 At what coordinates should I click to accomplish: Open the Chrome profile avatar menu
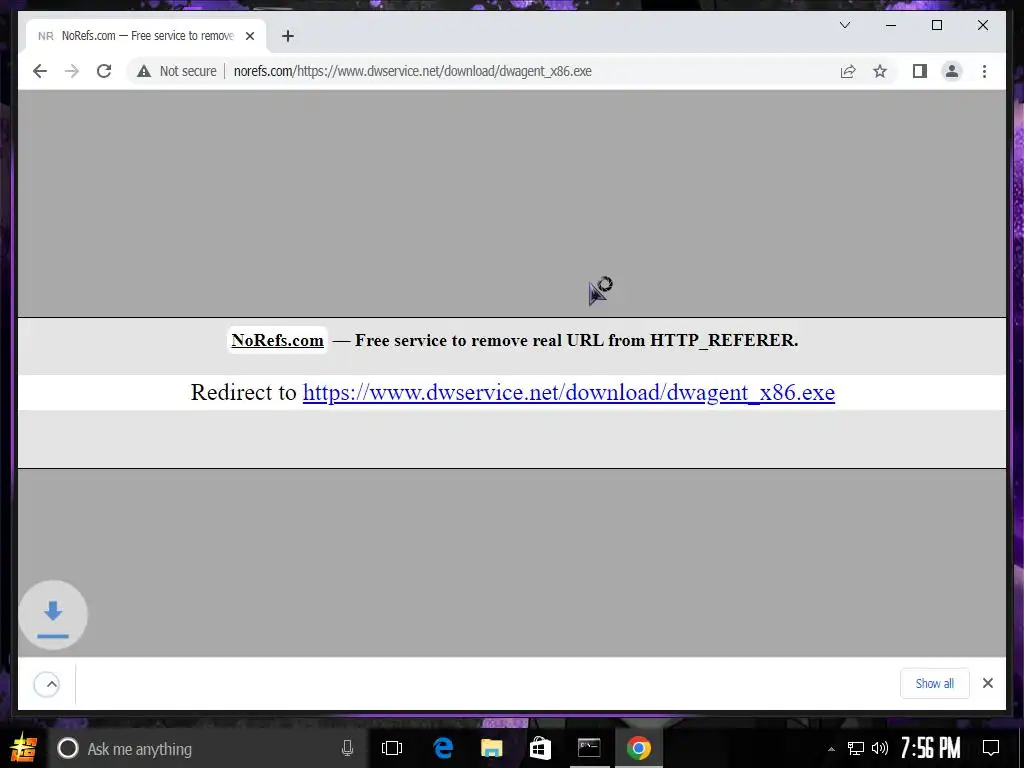952,71
